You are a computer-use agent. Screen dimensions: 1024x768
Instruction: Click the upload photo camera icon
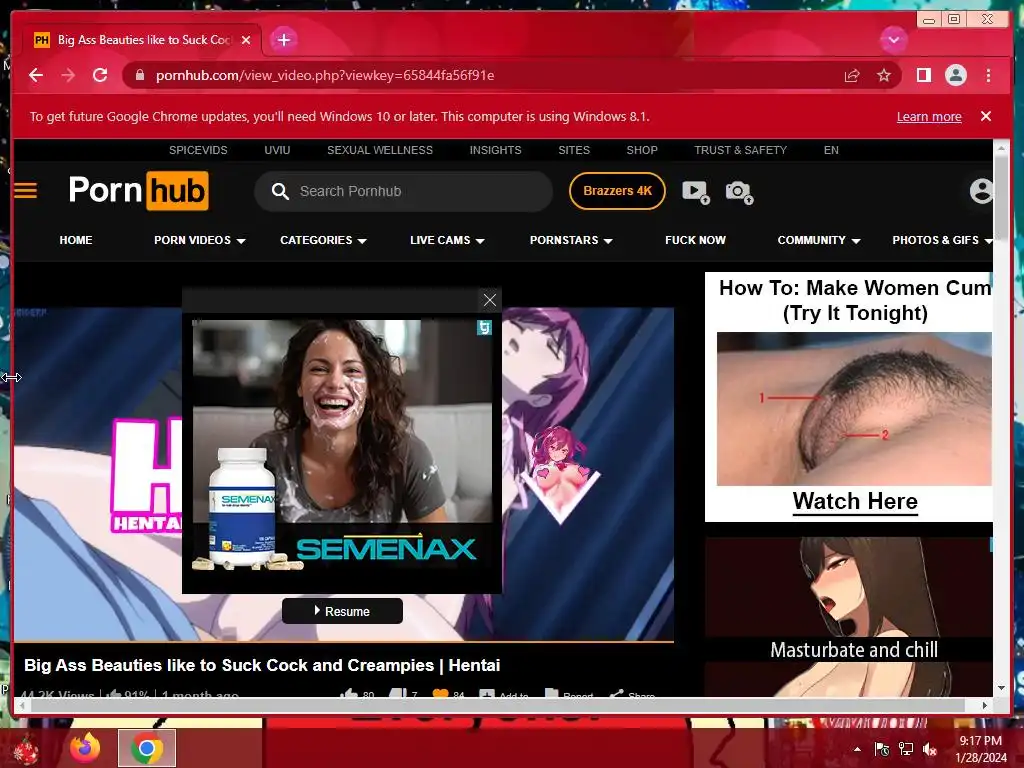(739, 192)
